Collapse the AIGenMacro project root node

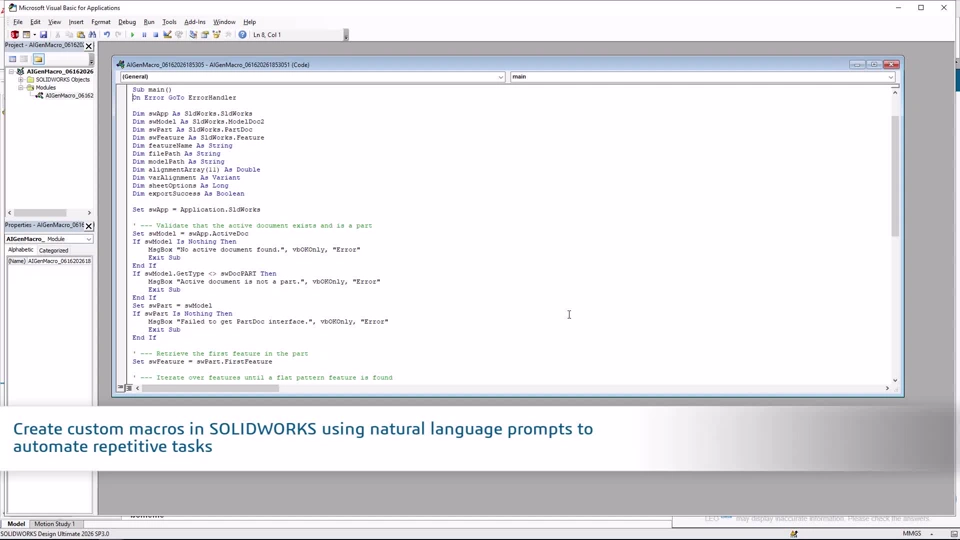[x=12, y=72]
